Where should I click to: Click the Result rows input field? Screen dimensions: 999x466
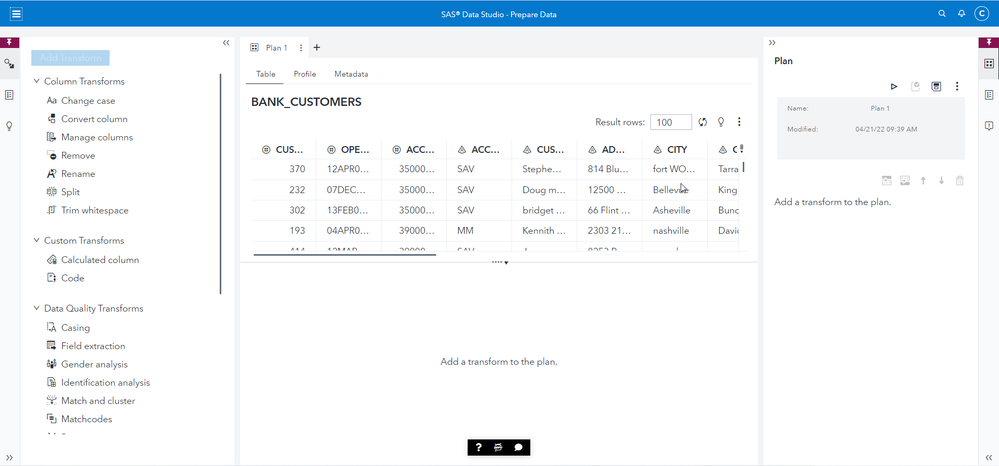pos(670,122)
